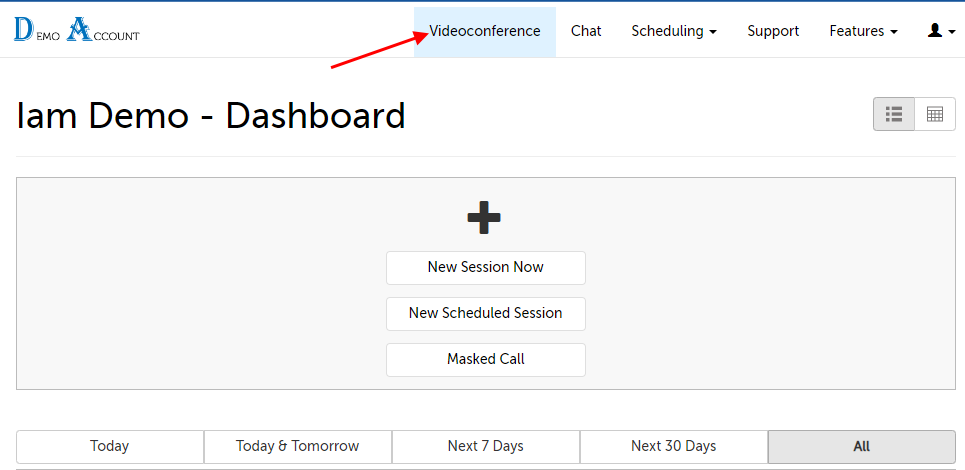
Task: Click the Iam Demo - Dashboard heading
Action: coord(211,116)
